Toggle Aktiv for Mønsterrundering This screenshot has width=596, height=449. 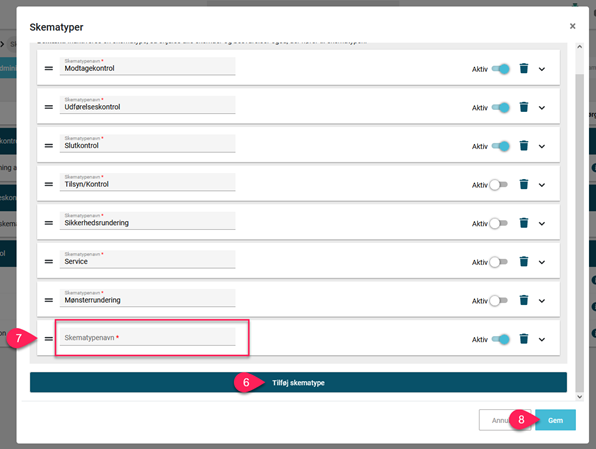pyautogui.click(x=498, y=301)
